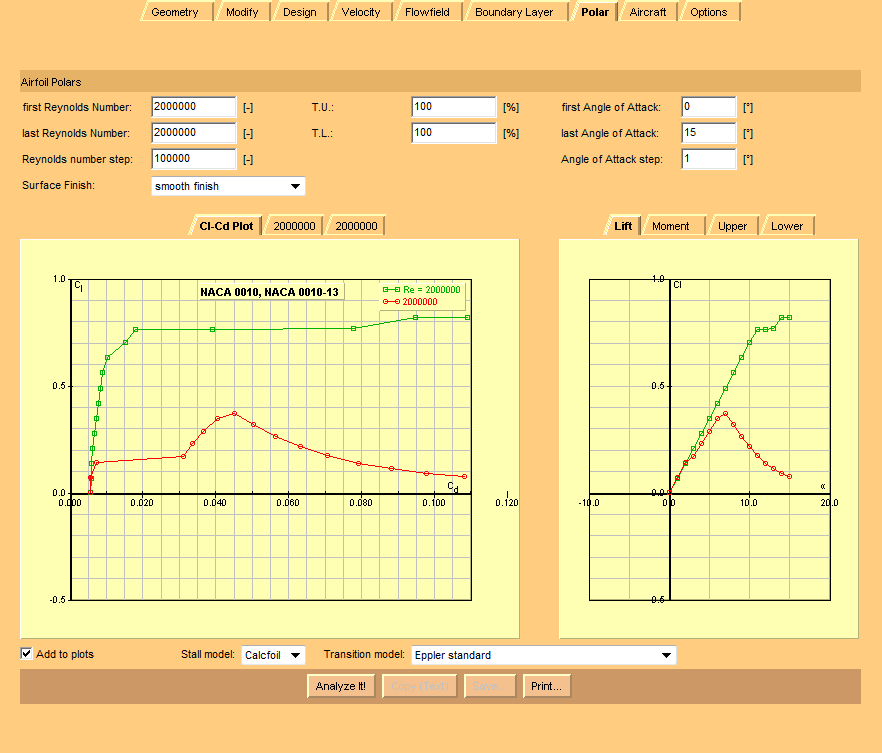Click the green Re = 2000000 legend entry
The height and width of the screenshot is (753, 882).
424,289
